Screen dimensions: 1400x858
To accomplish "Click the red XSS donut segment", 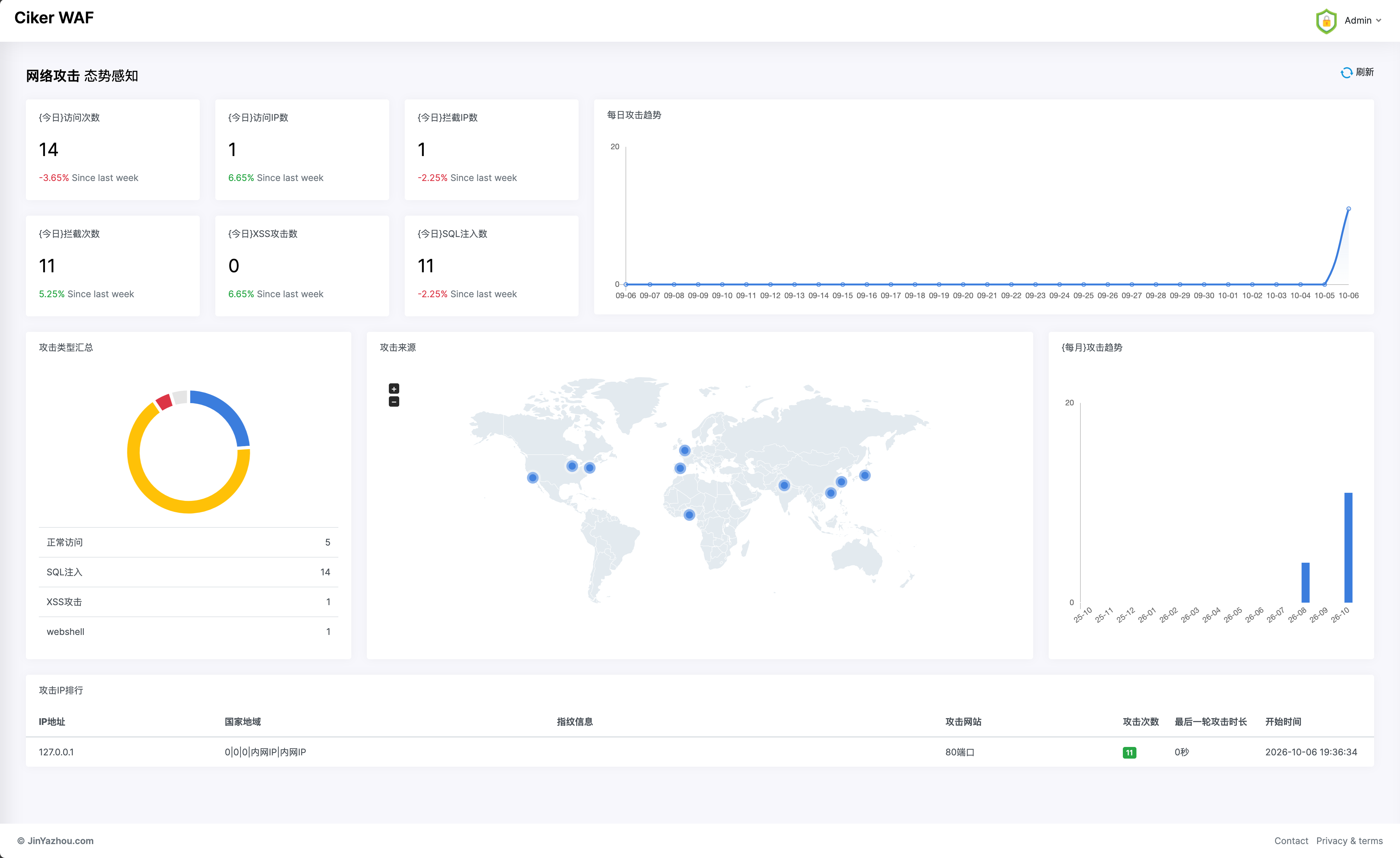I will coord(164,402).
